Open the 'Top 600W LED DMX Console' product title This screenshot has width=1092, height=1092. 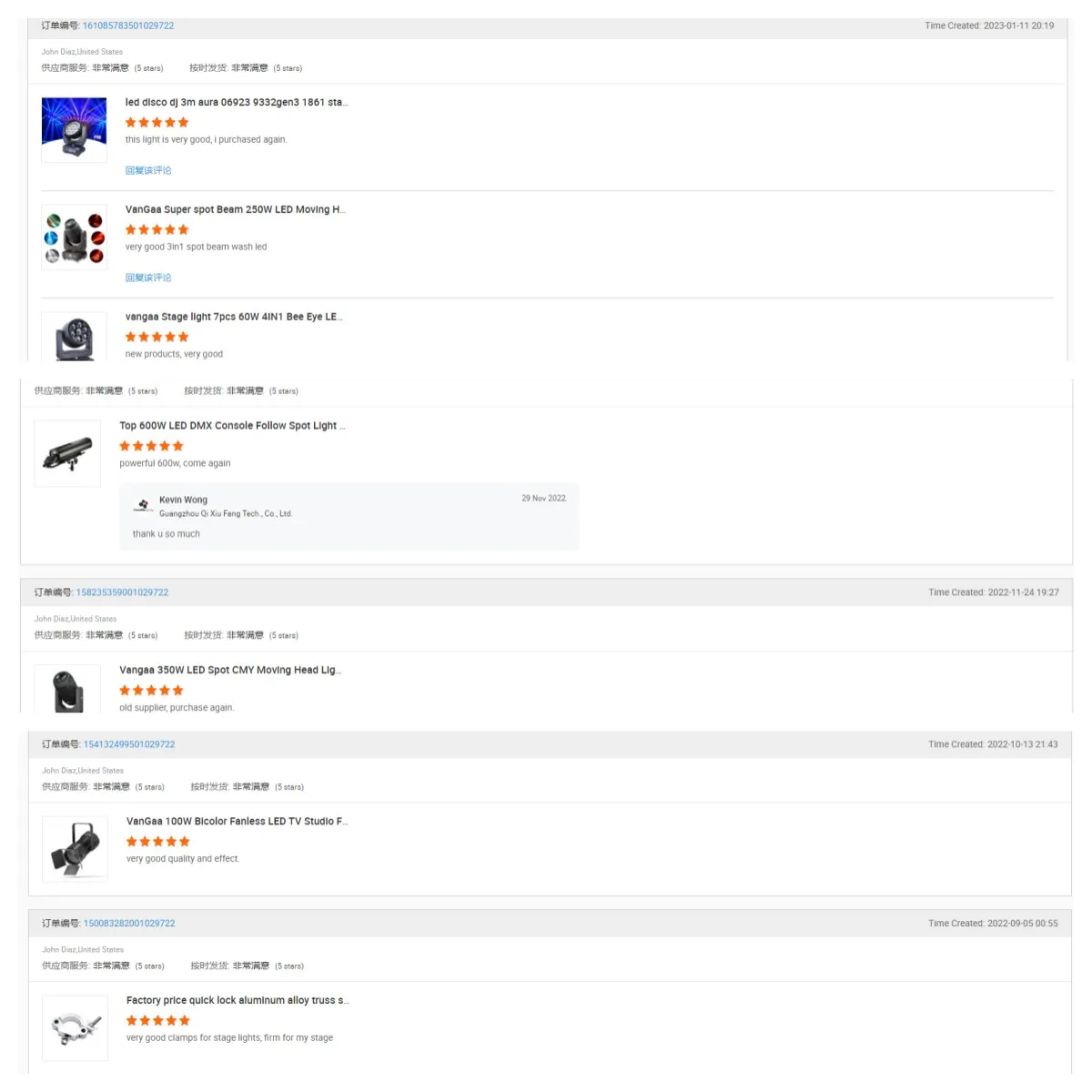pos(232,426)
